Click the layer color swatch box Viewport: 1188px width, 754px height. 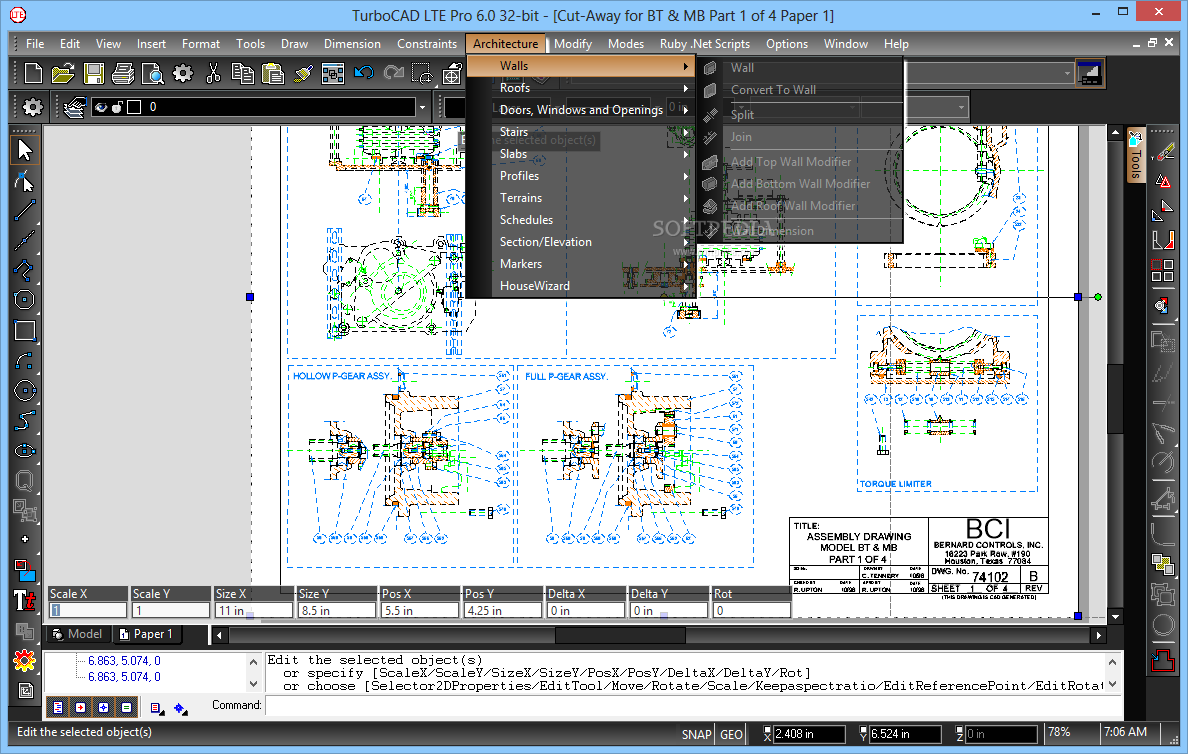click(x=134, y=107)
